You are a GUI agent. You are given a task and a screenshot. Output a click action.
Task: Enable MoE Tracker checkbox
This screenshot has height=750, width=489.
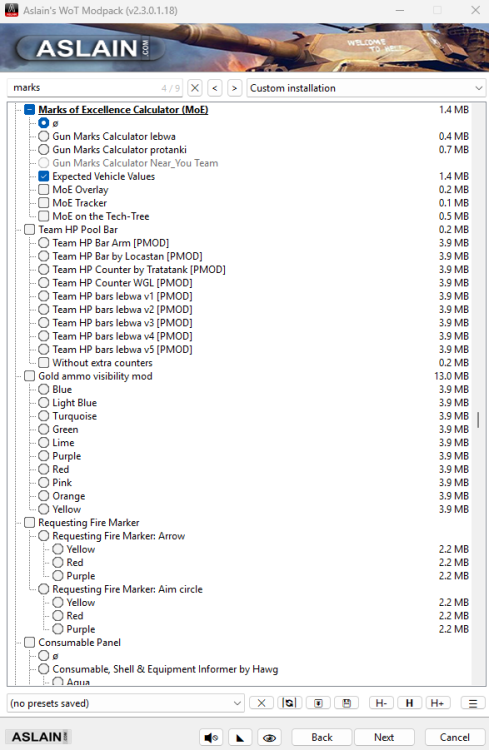44,203
